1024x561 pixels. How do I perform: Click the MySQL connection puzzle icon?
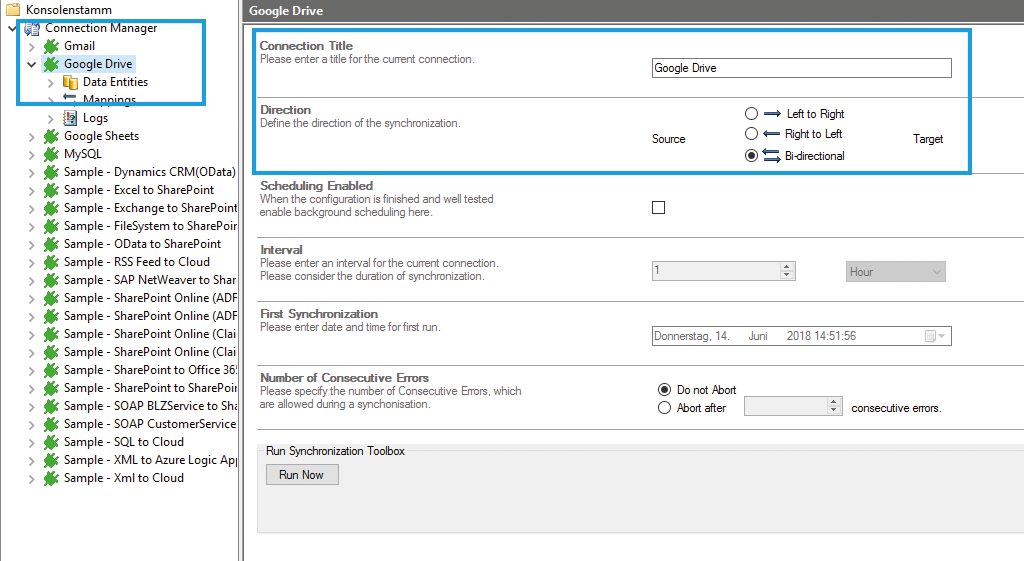click(51, 154)
